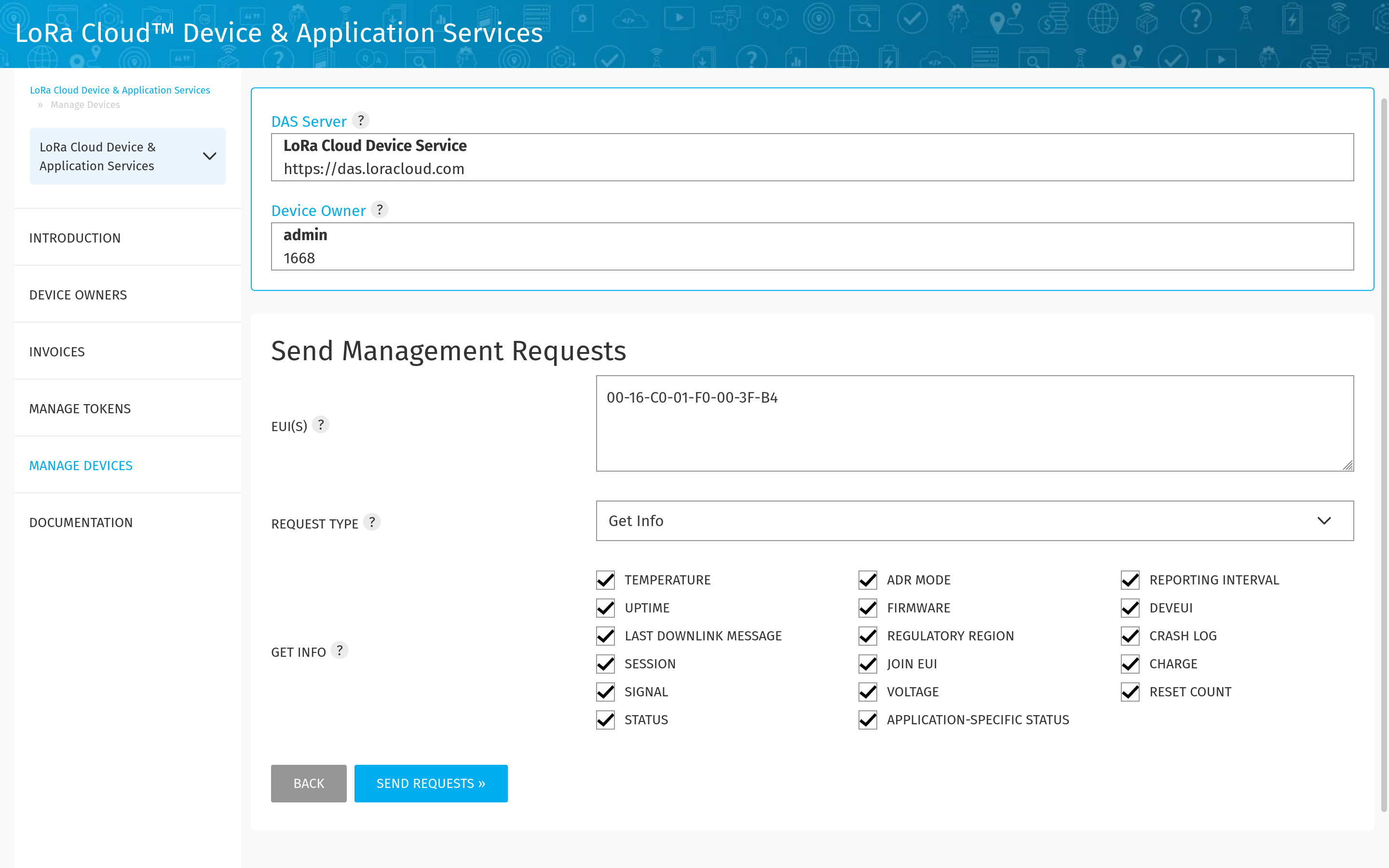Screen dimensions: 1389x868
Task: Select the admin 1668 device owner box
Action: 812,246
